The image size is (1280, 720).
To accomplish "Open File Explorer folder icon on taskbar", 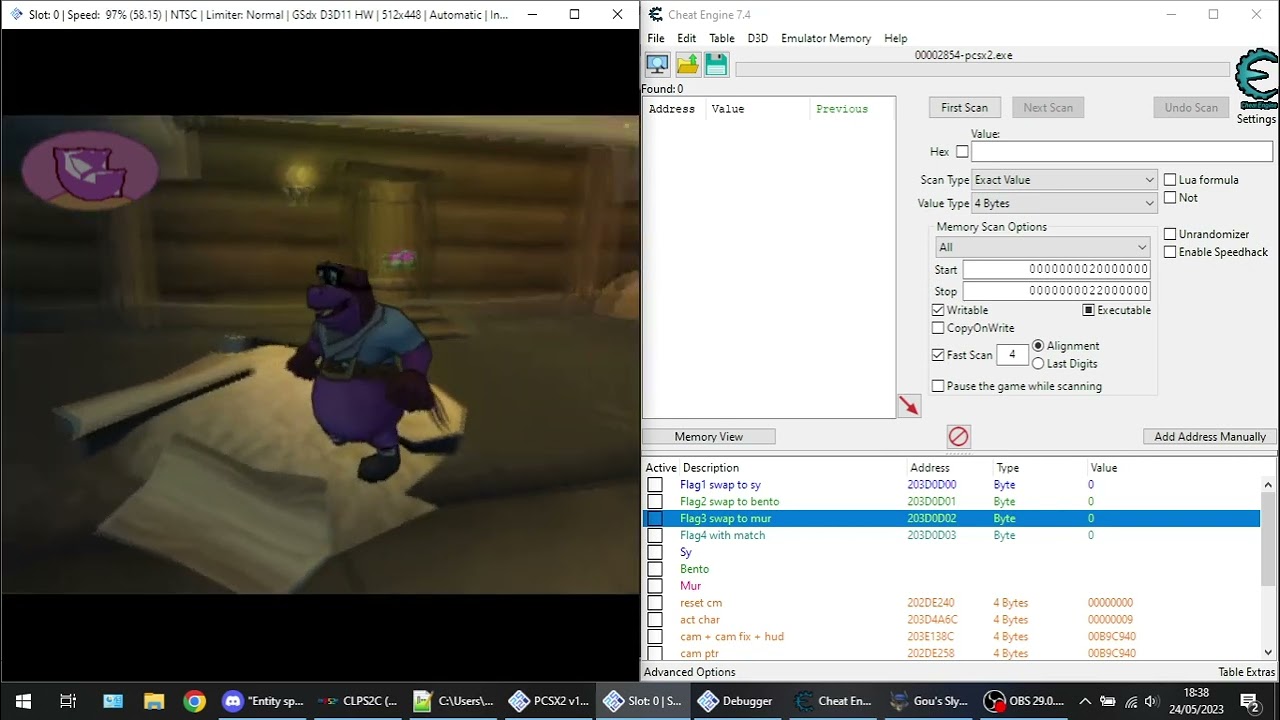I will coord(153,701).
